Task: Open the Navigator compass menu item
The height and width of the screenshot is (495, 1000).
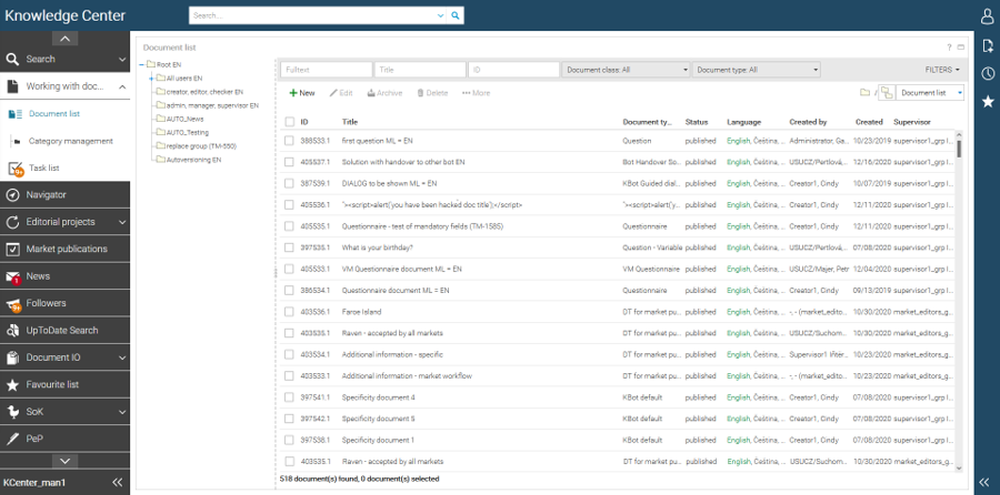Action: [65, 195]
